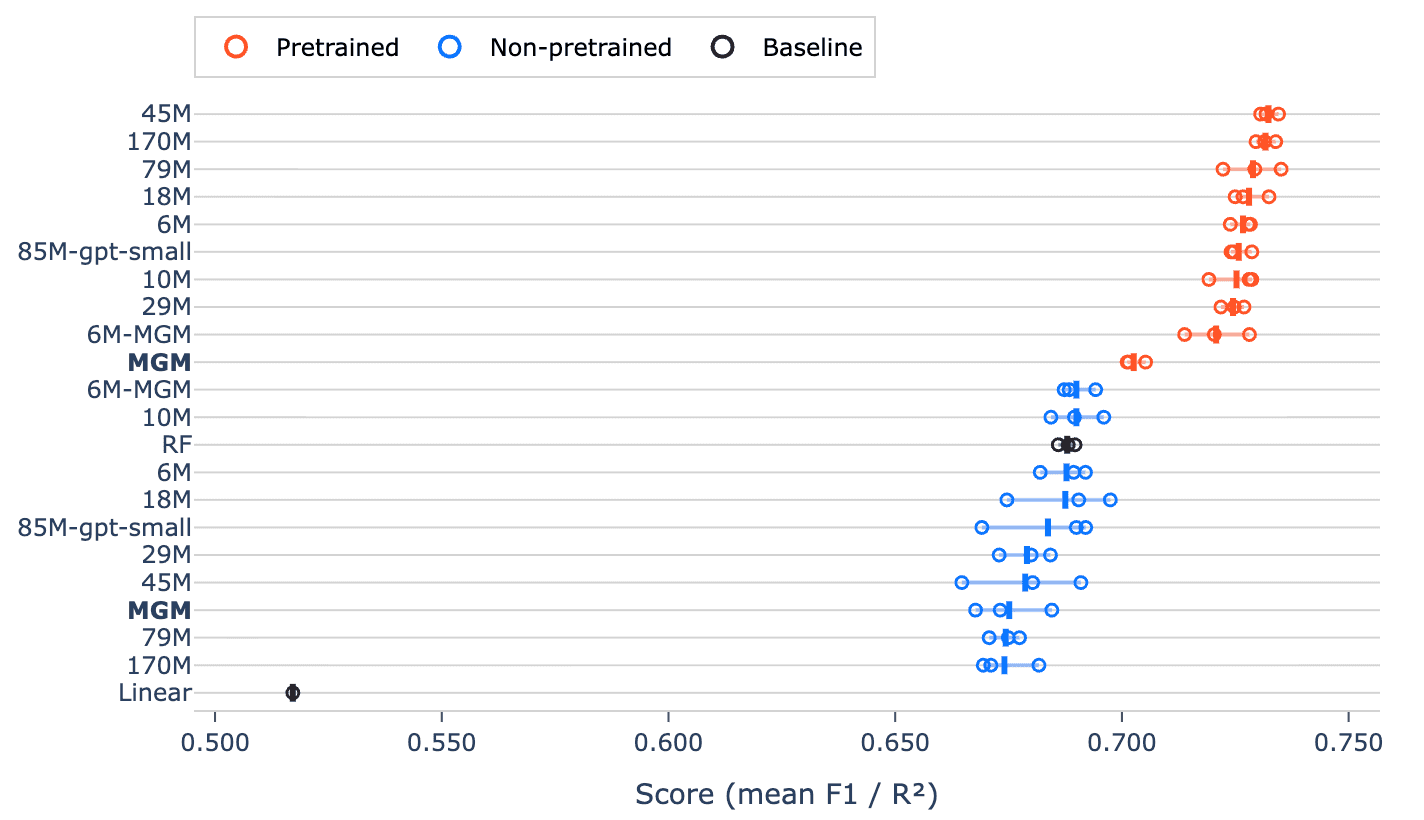Click the black Baseline legend circle
The image size is (1424, 820).
(723, 47)
